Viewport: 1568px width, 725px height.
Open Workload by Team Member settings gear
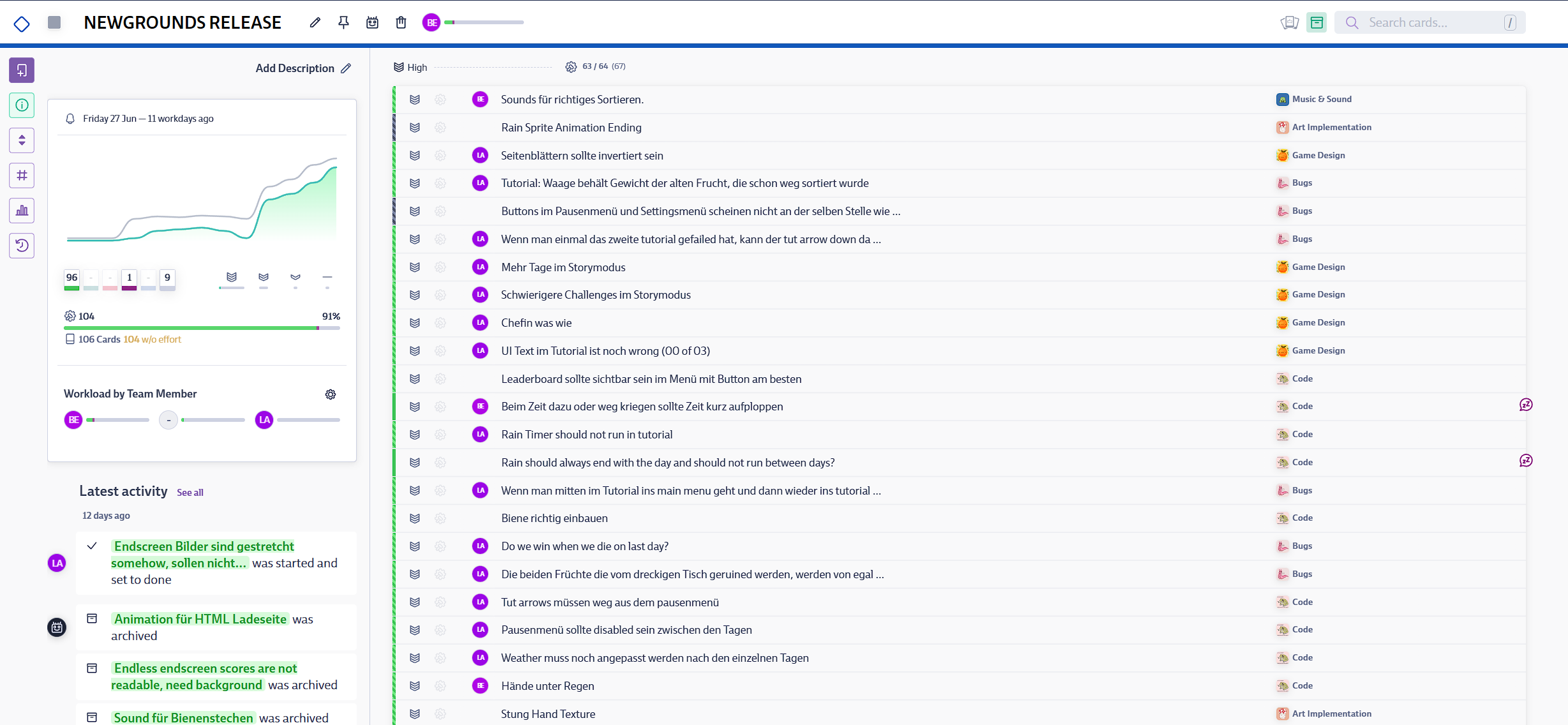[331, 394]
